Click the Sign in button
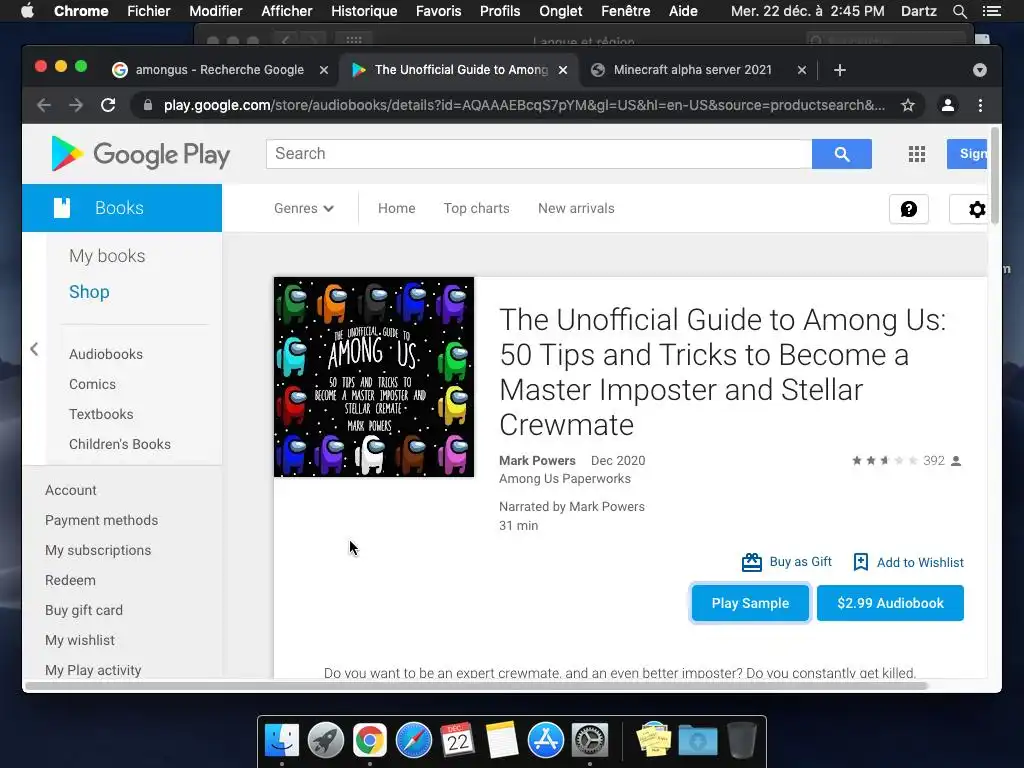1024x768 pixels. (x=967, y=154)
